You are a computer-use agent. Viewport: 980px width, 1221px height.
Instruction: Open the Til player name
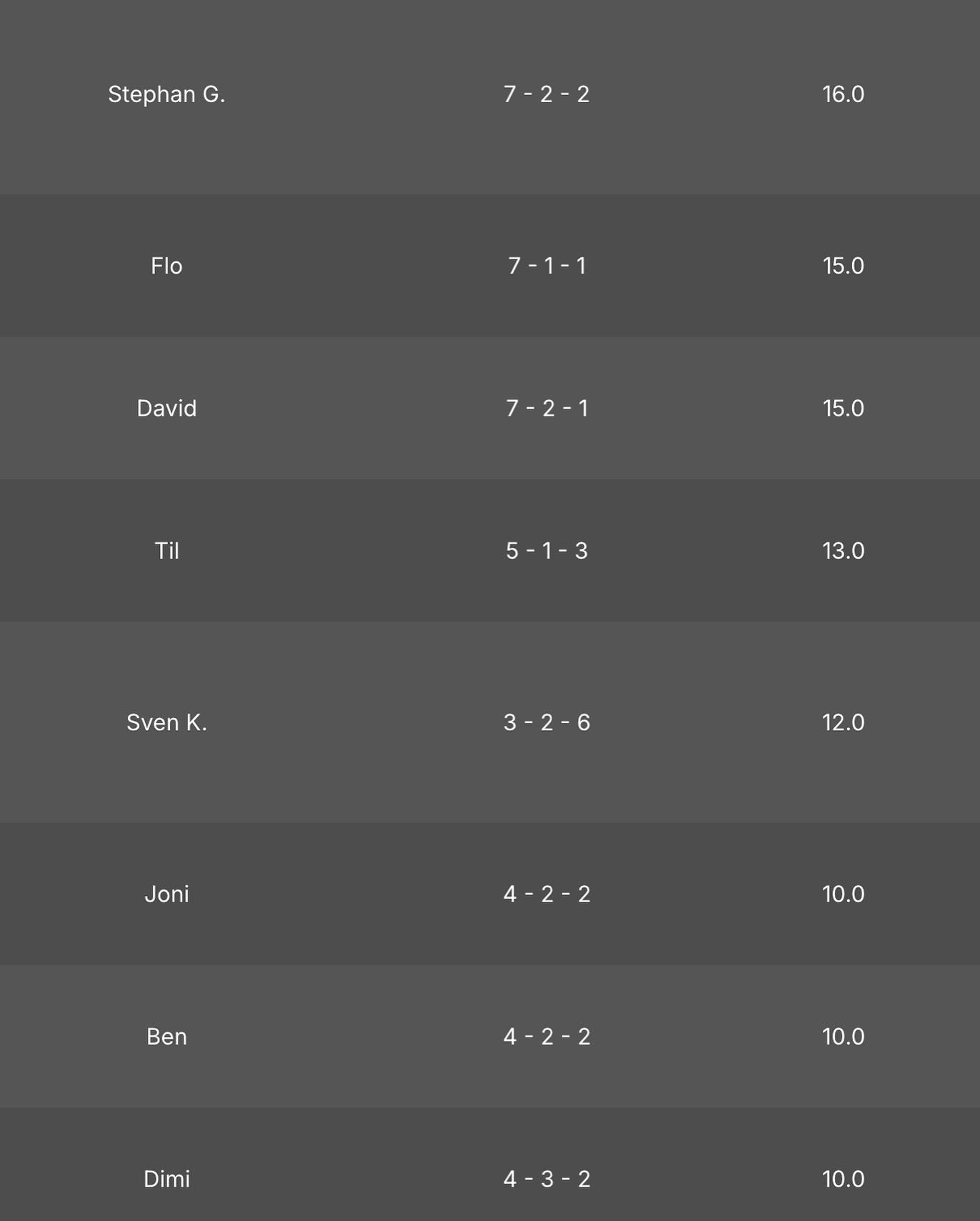[x=166, y=551]
